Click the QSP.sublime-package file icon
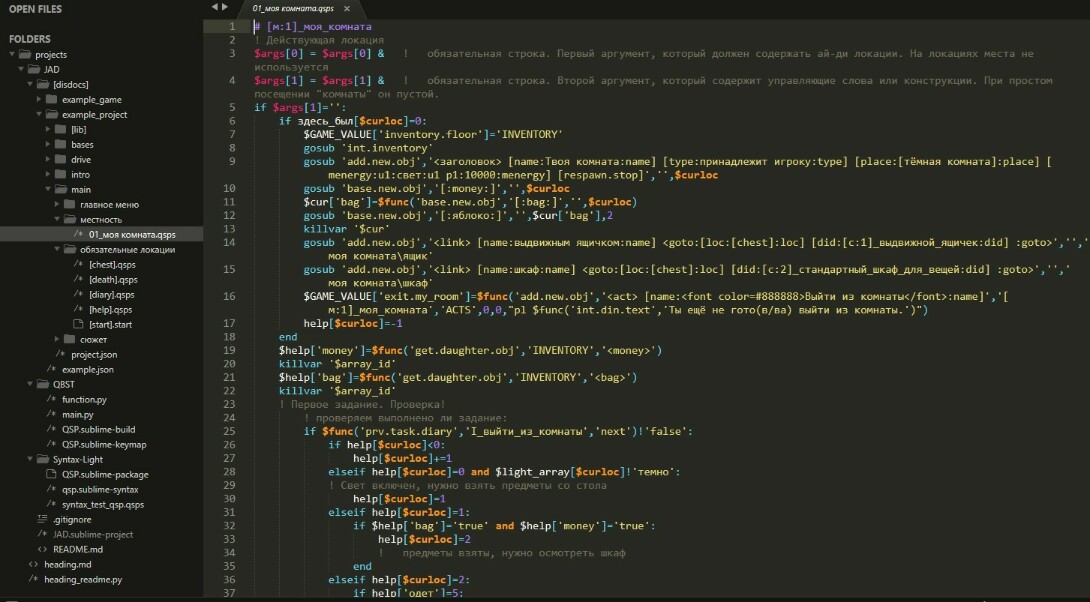Image resolution: width=1090 pixels, height=602 pixels. [x=51, y=474]
